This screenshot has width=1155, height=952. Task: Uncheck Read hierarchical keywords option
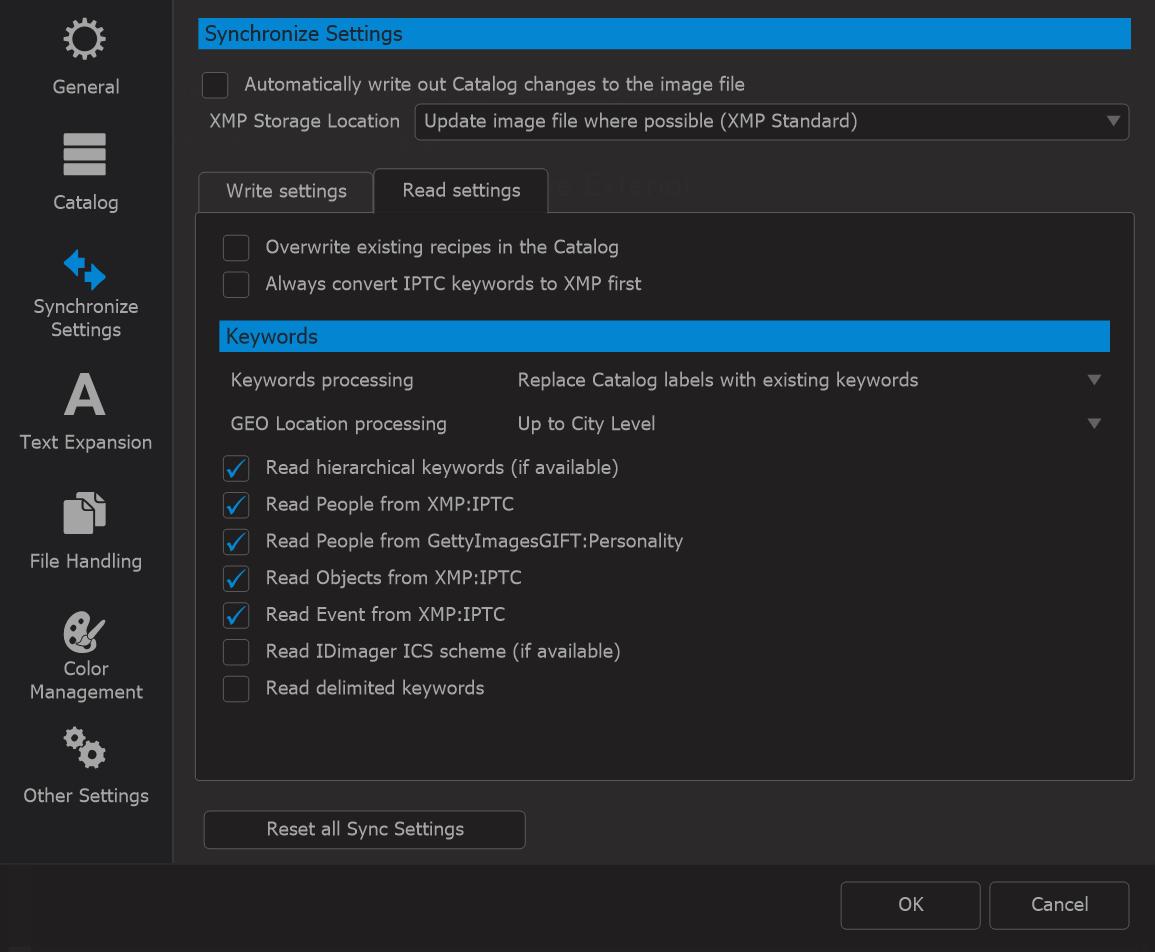(x=236, y=468)
